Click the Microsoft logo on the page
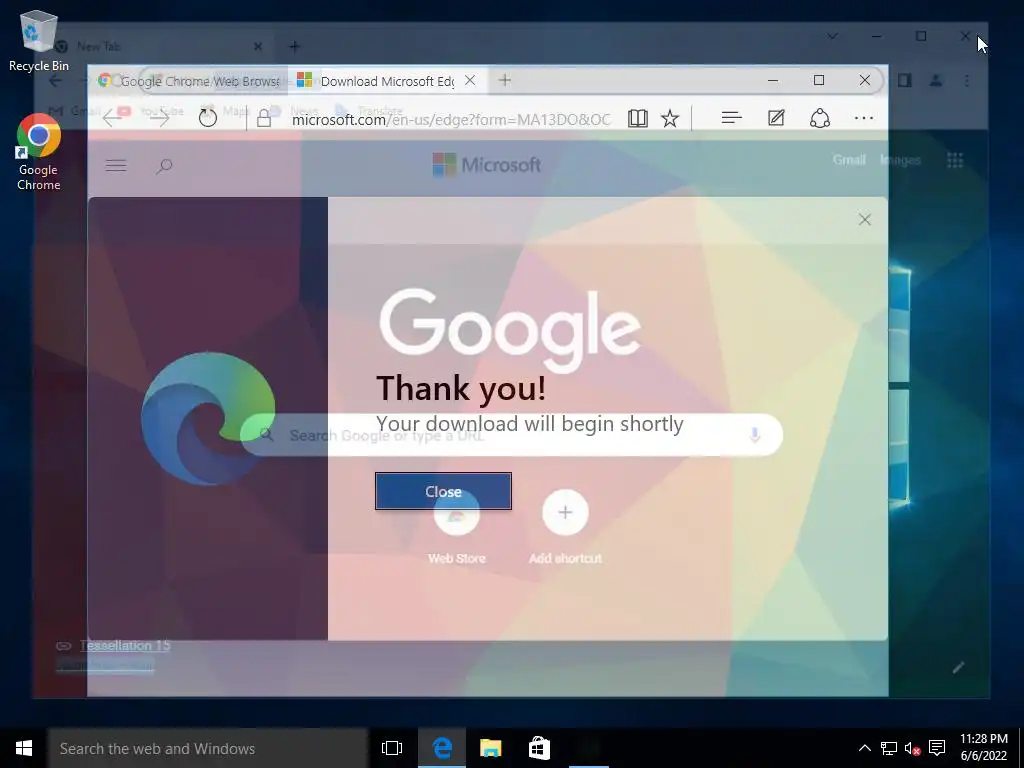 click(x=487, y=165)
